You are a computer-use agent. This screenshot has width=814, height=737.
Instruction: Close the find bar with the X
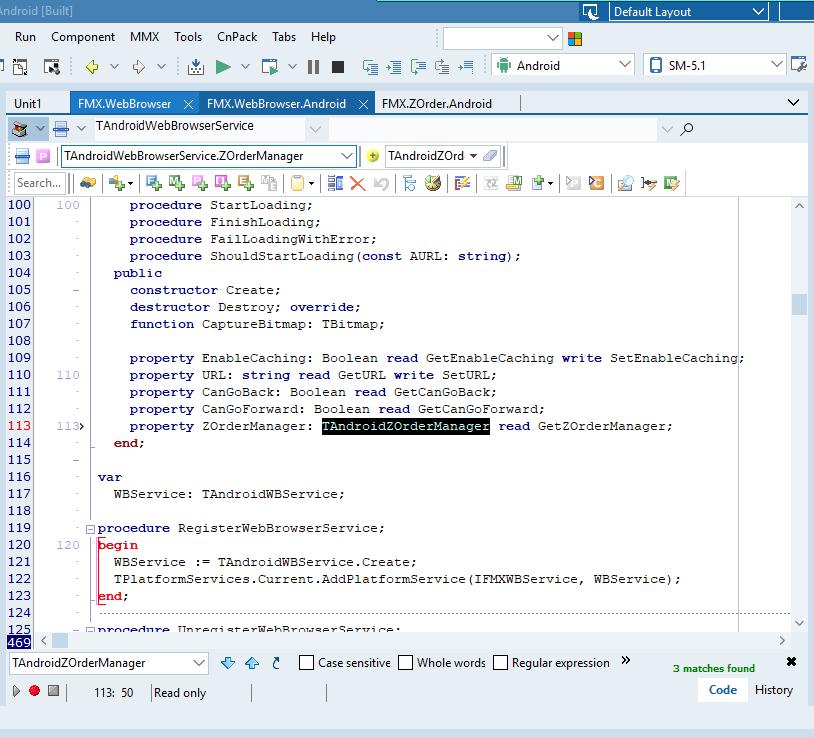point(791,661)
